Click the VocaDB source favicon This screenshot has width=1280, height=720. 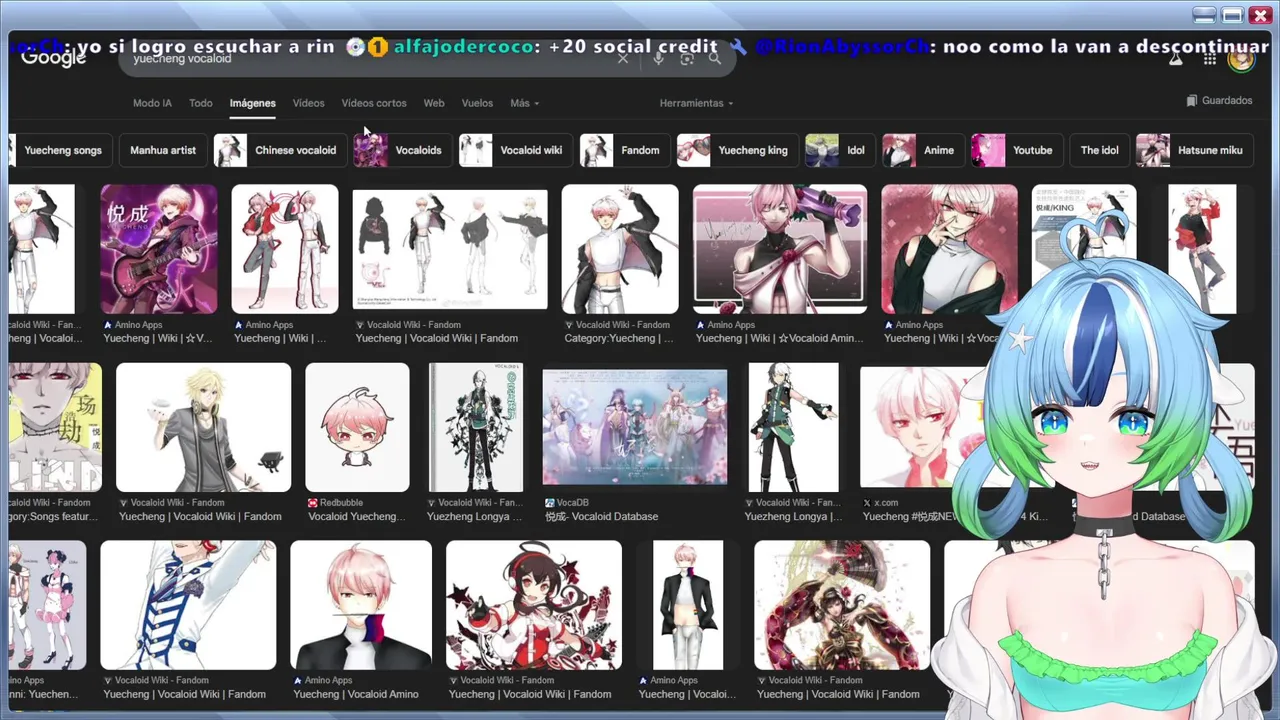click(x=550, y=503)
